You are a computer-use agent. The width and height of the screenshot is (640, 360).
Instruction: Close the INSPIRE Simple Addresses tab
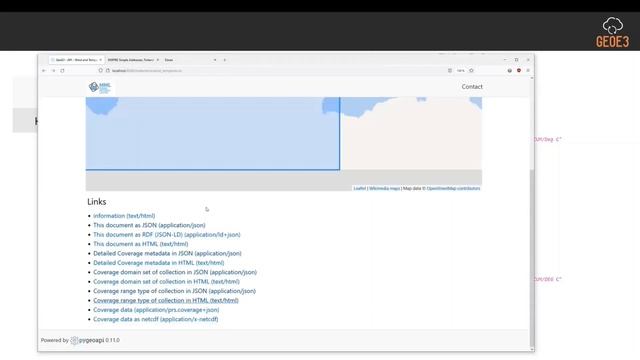point(158,60)
